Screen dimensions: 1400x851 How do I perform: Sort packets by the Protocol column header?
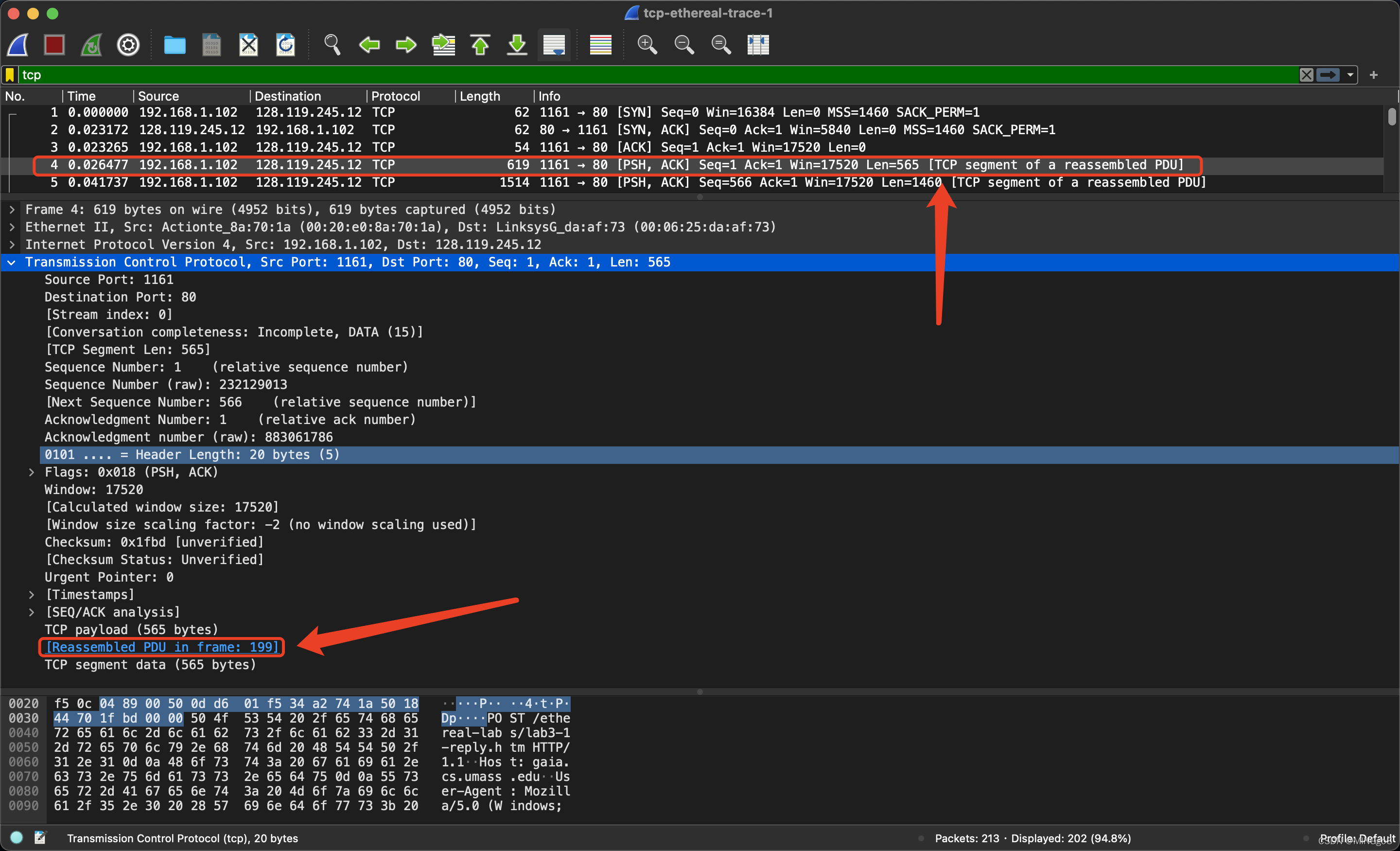[x=396, y=96]
